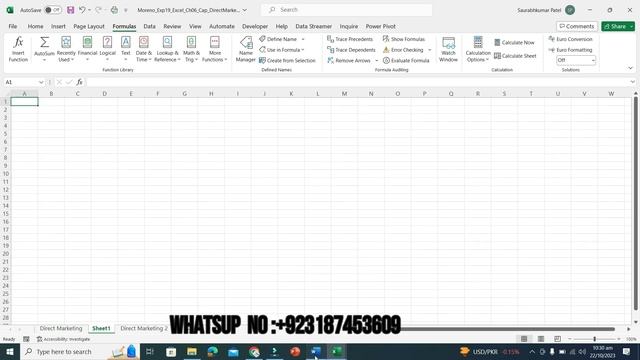
Task: Click the Sheet1 sheet tab
Action: 101,328
